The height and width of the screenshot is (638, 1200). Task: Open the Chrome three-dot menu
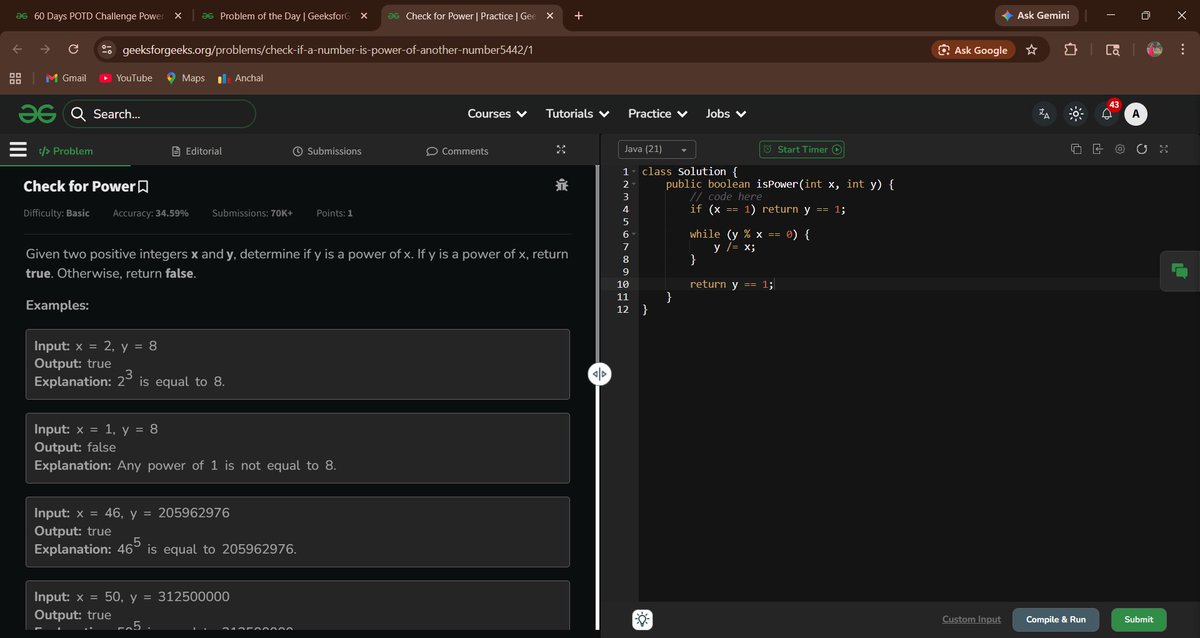[1183, 50]
